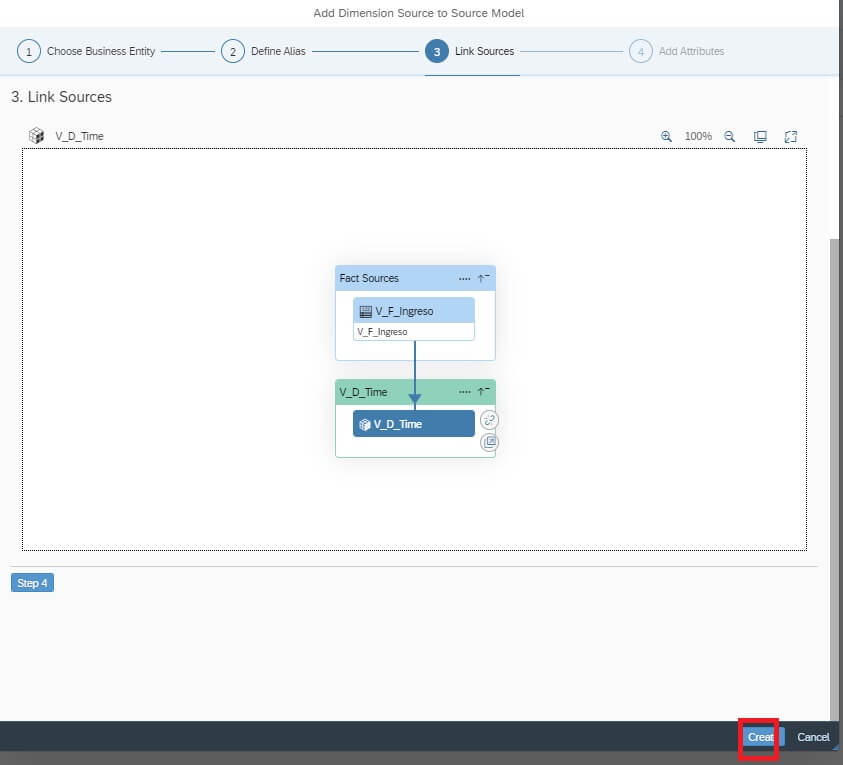Click the table icon in the V_F_Ingreso node
This screenshot has width=843, height=765.
pos(366,311)
